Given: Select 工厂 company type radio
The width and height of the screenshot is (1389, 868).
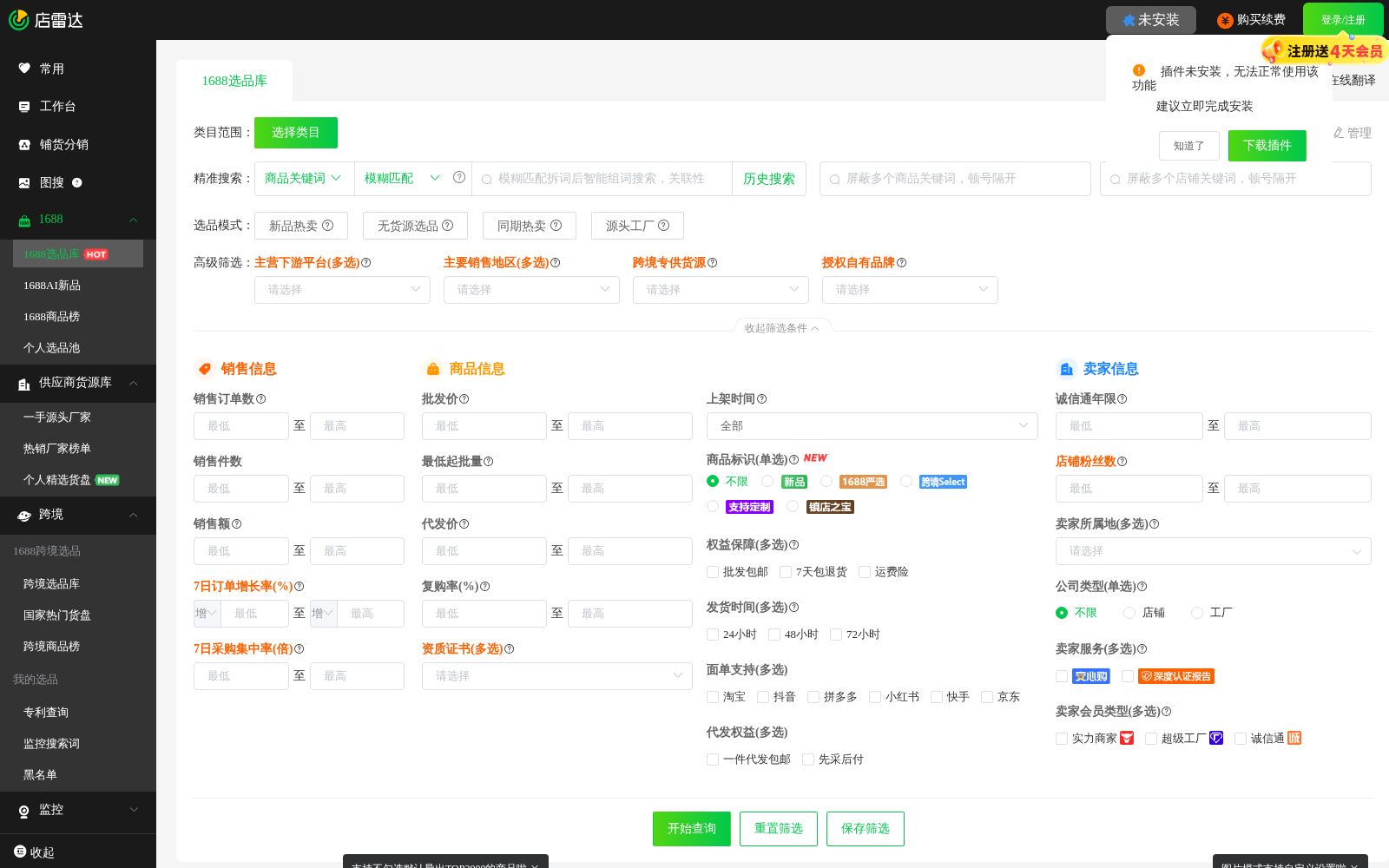Looking at the screenshot, I should 1197,613.
